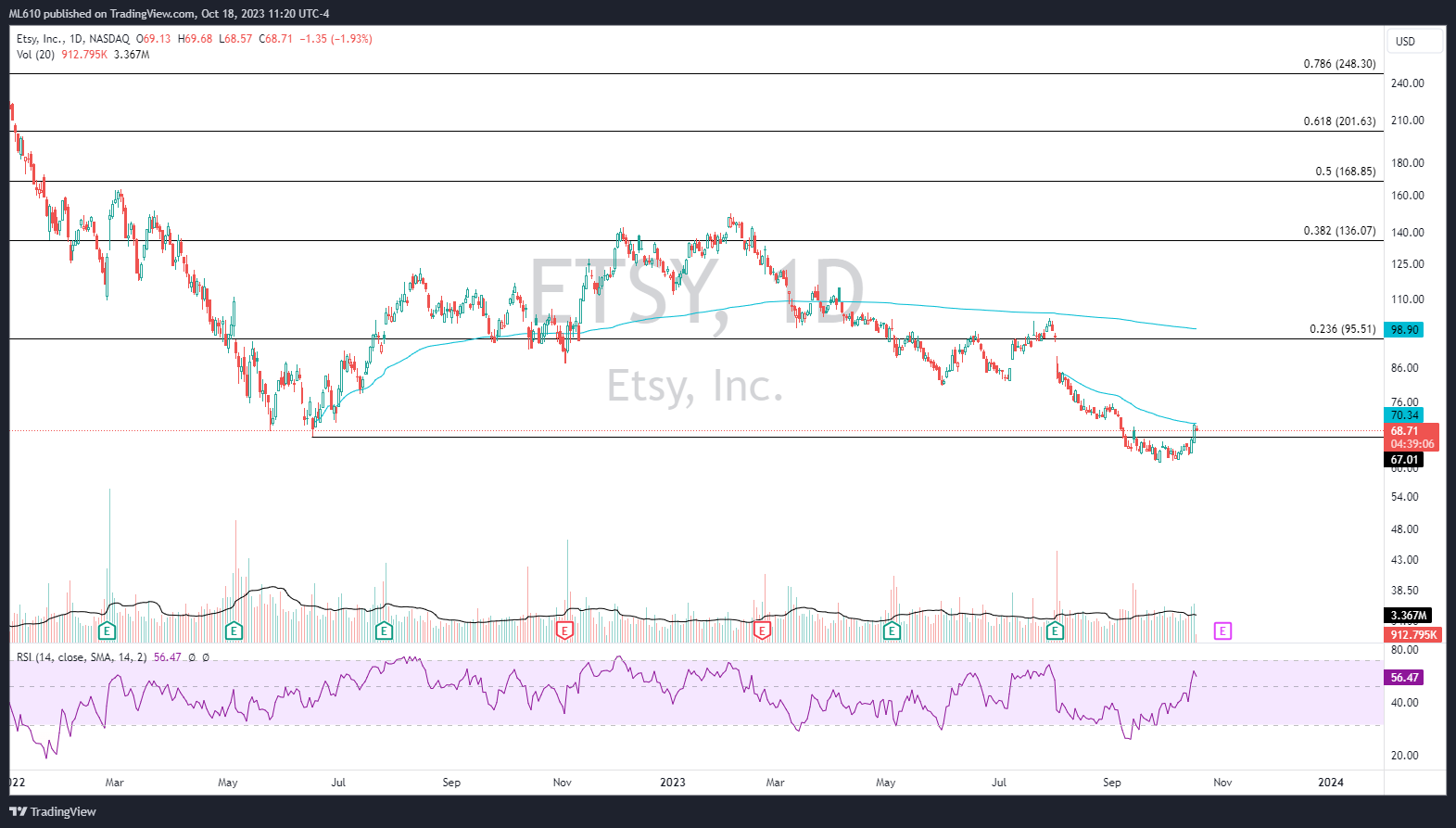
Task: Click the black 67.01 price tag
Action: 1404,460
